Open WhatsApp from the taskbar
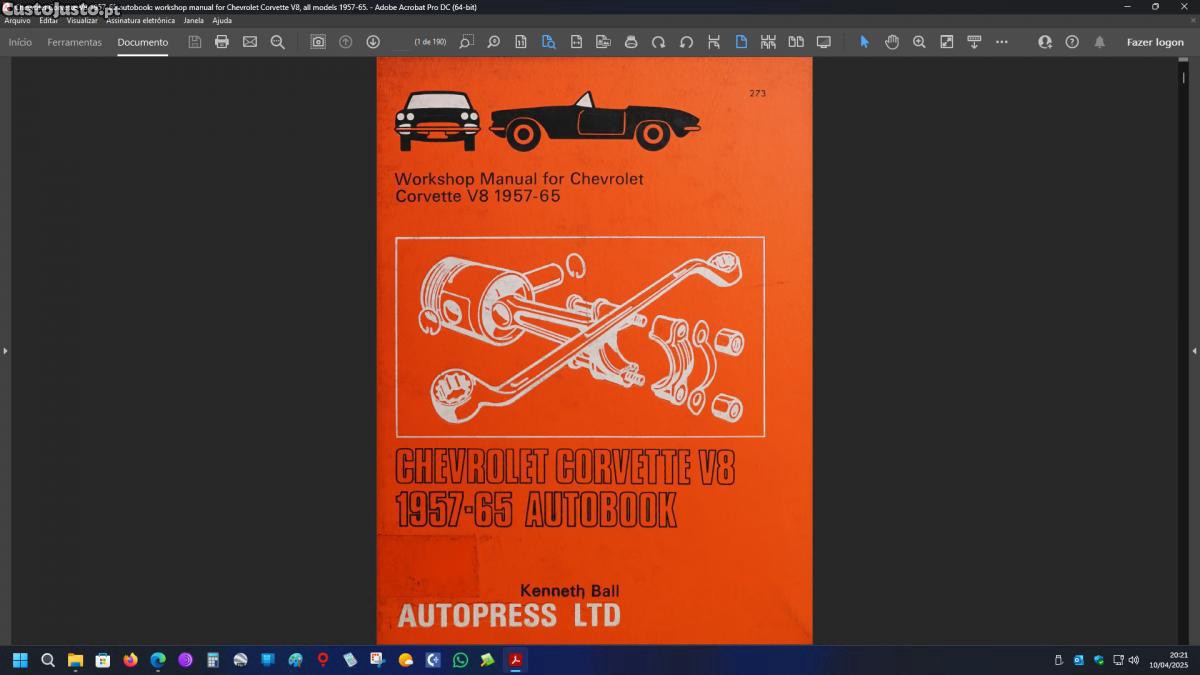Screen dimensions: 1200x675 (x=460, y=660)
